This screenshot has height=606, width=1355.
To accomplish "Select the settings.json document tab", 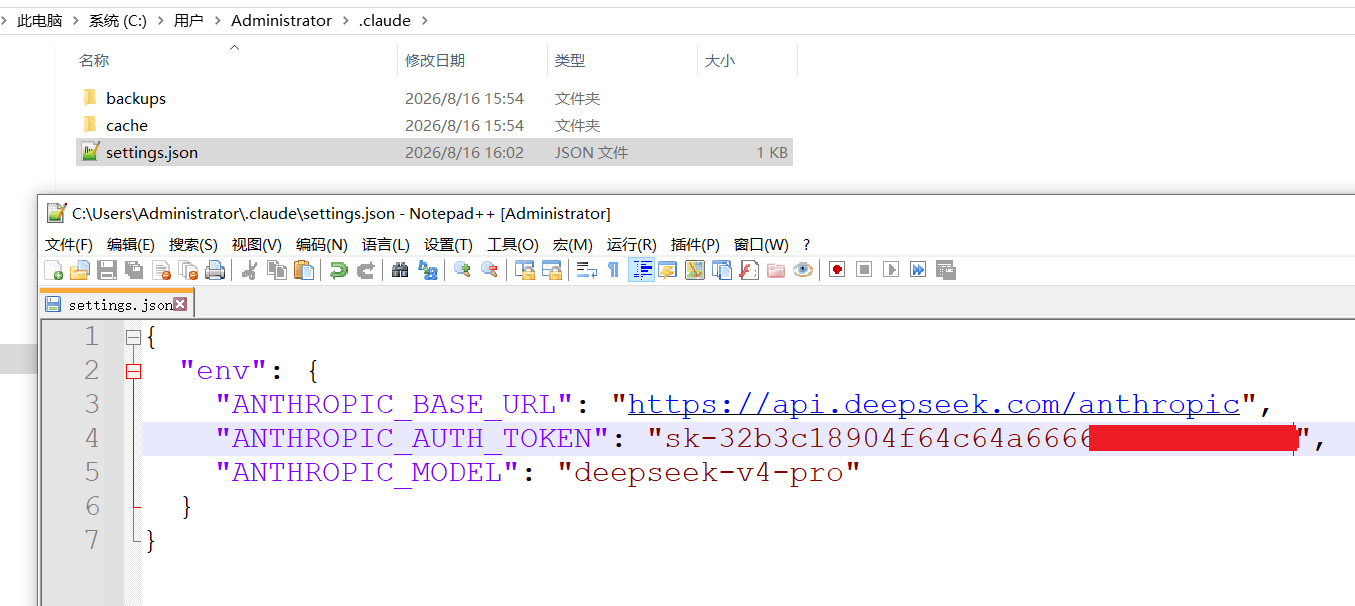I will coord(116,304).
